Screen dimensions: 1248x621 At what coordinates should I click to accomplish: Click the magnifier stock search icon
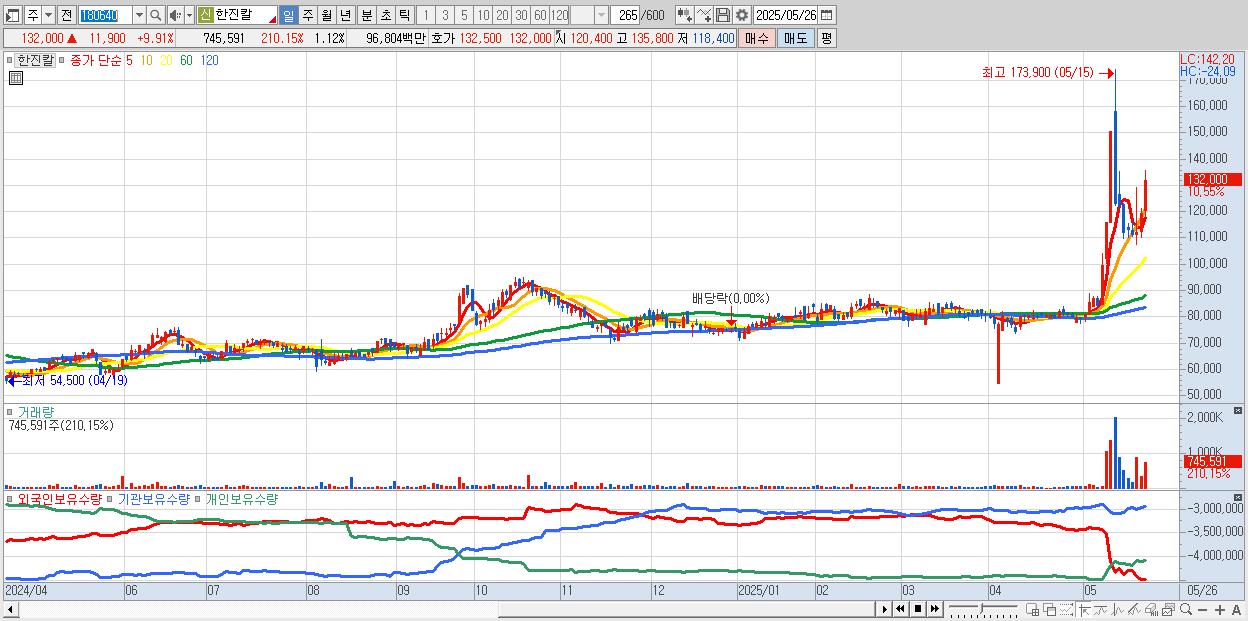click(155, 15)
